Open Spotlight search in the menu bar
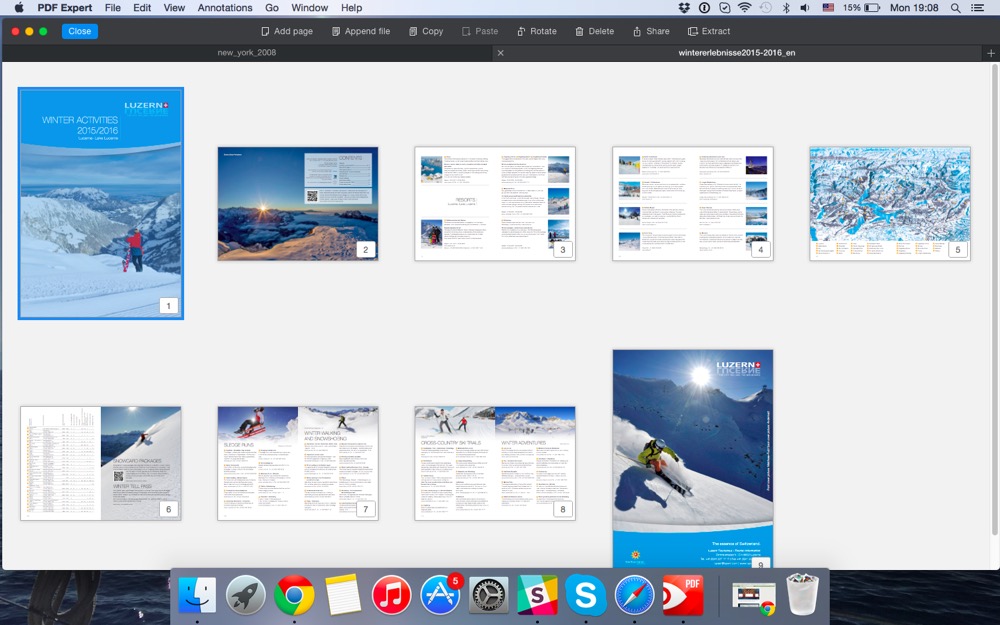The image size is (1000, 625). [955, 8]
